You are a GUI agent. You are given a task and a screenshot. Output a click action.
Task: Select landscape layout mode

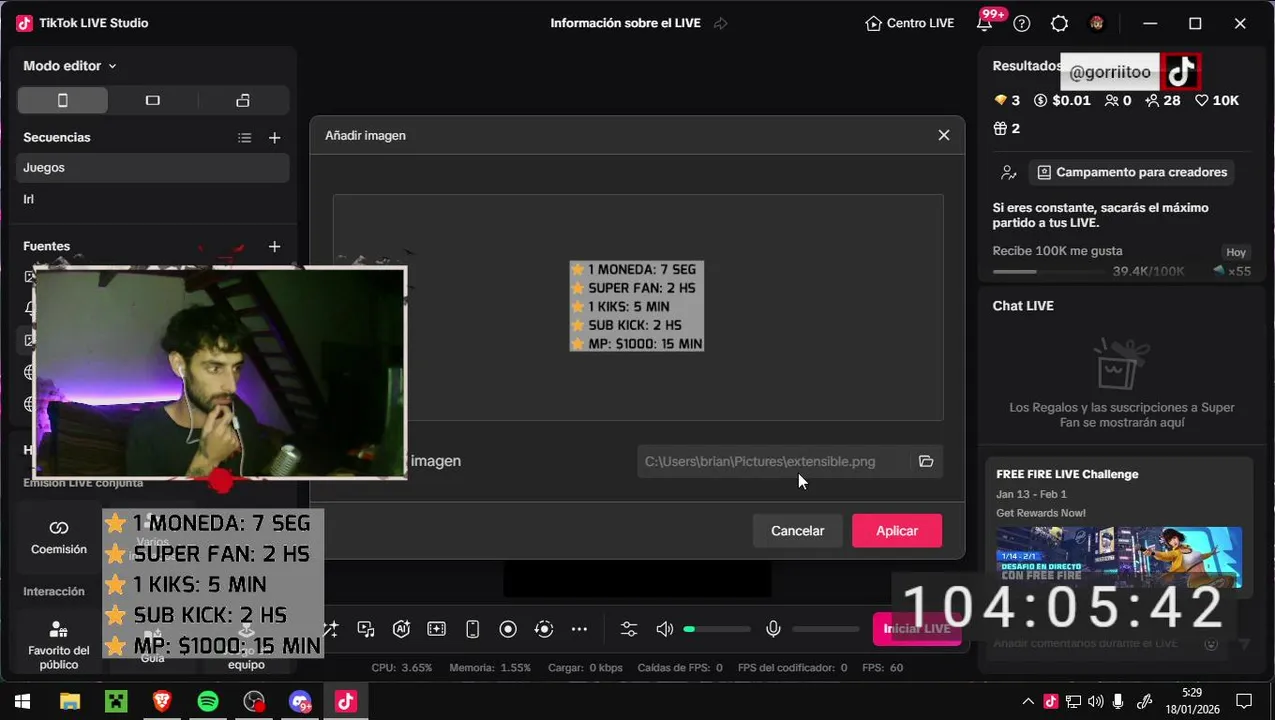point(153,100)
